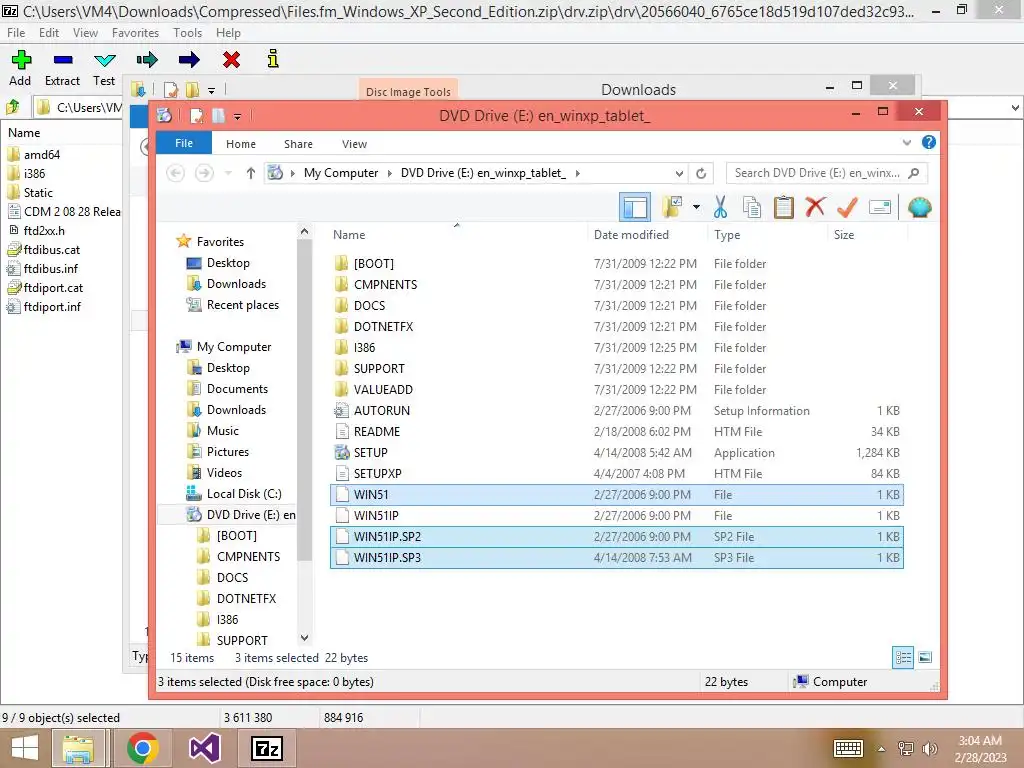Click the folder options icon in toolbar
This screenshot has width=1024, height=768.
pyautogui.click(x=671, y=208)
